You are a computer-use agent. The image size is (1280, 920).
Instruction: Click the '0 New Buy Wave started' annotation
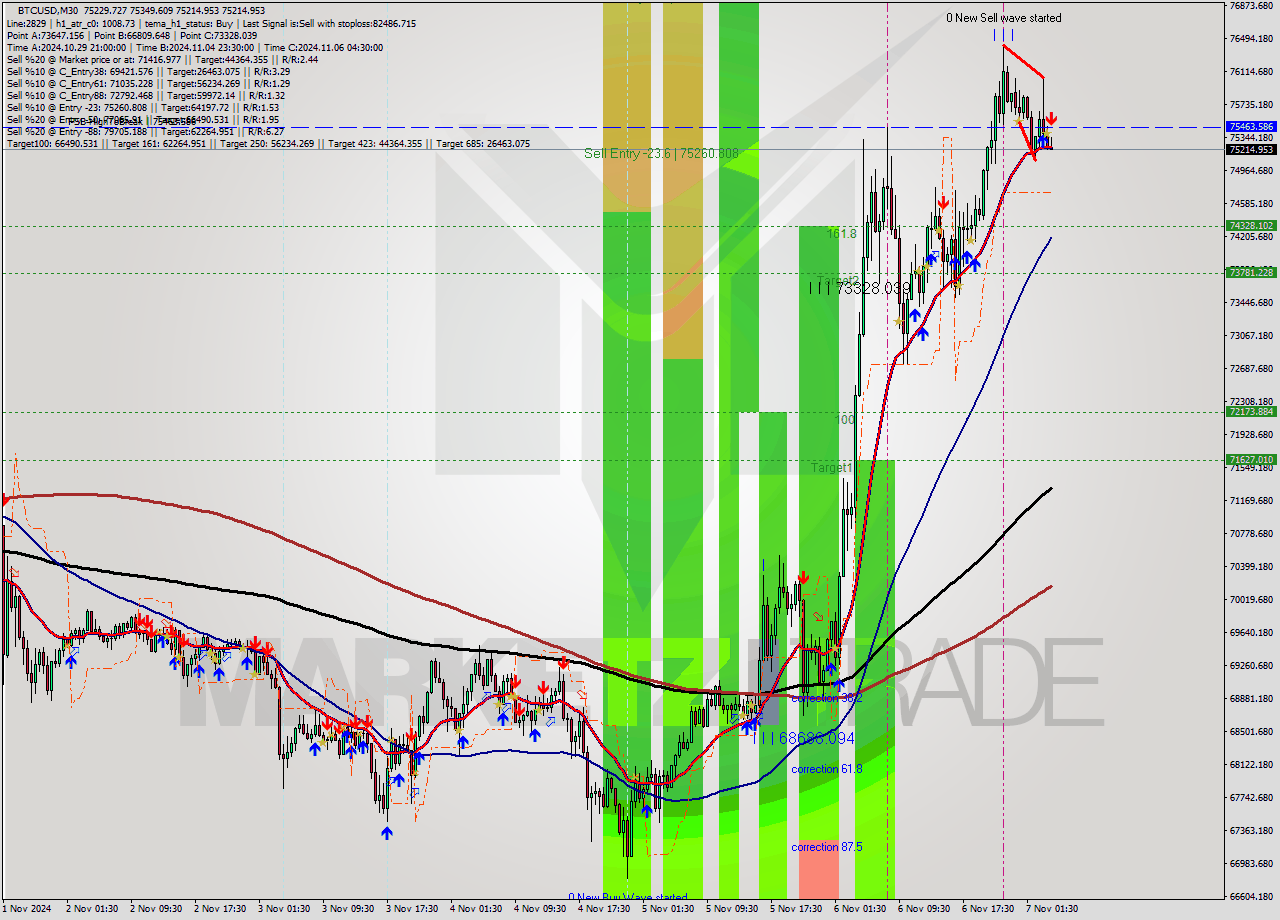628,897
